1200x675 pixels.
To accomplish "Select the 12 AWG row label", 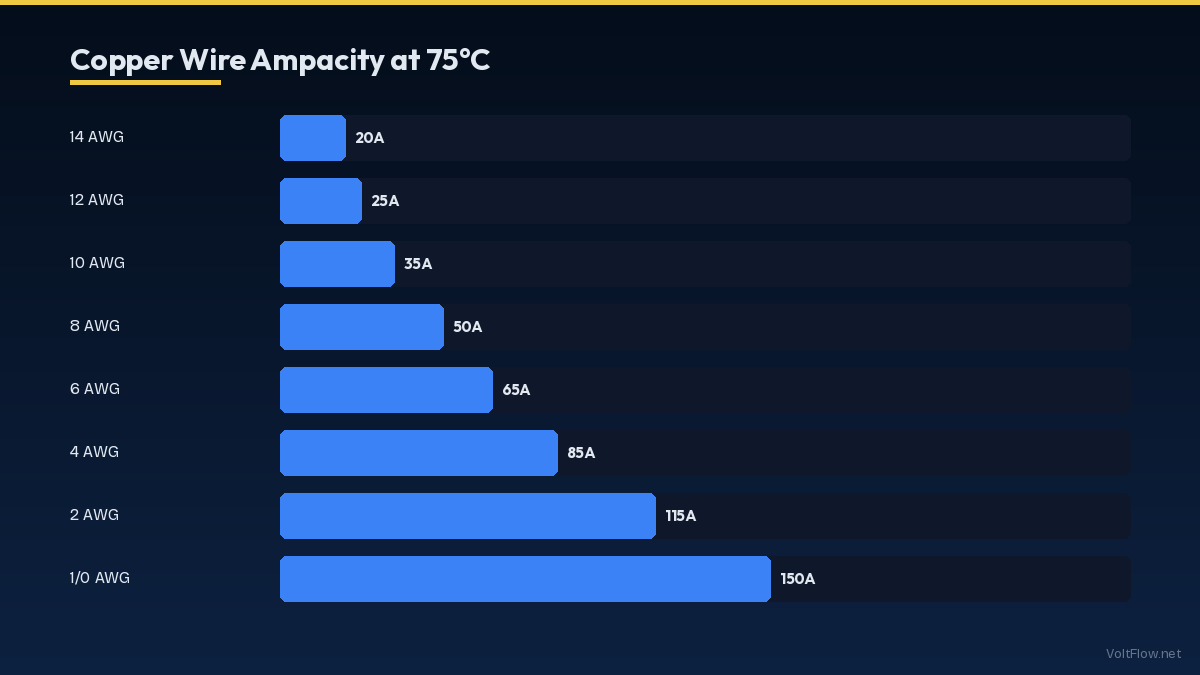I will point(97,200).
